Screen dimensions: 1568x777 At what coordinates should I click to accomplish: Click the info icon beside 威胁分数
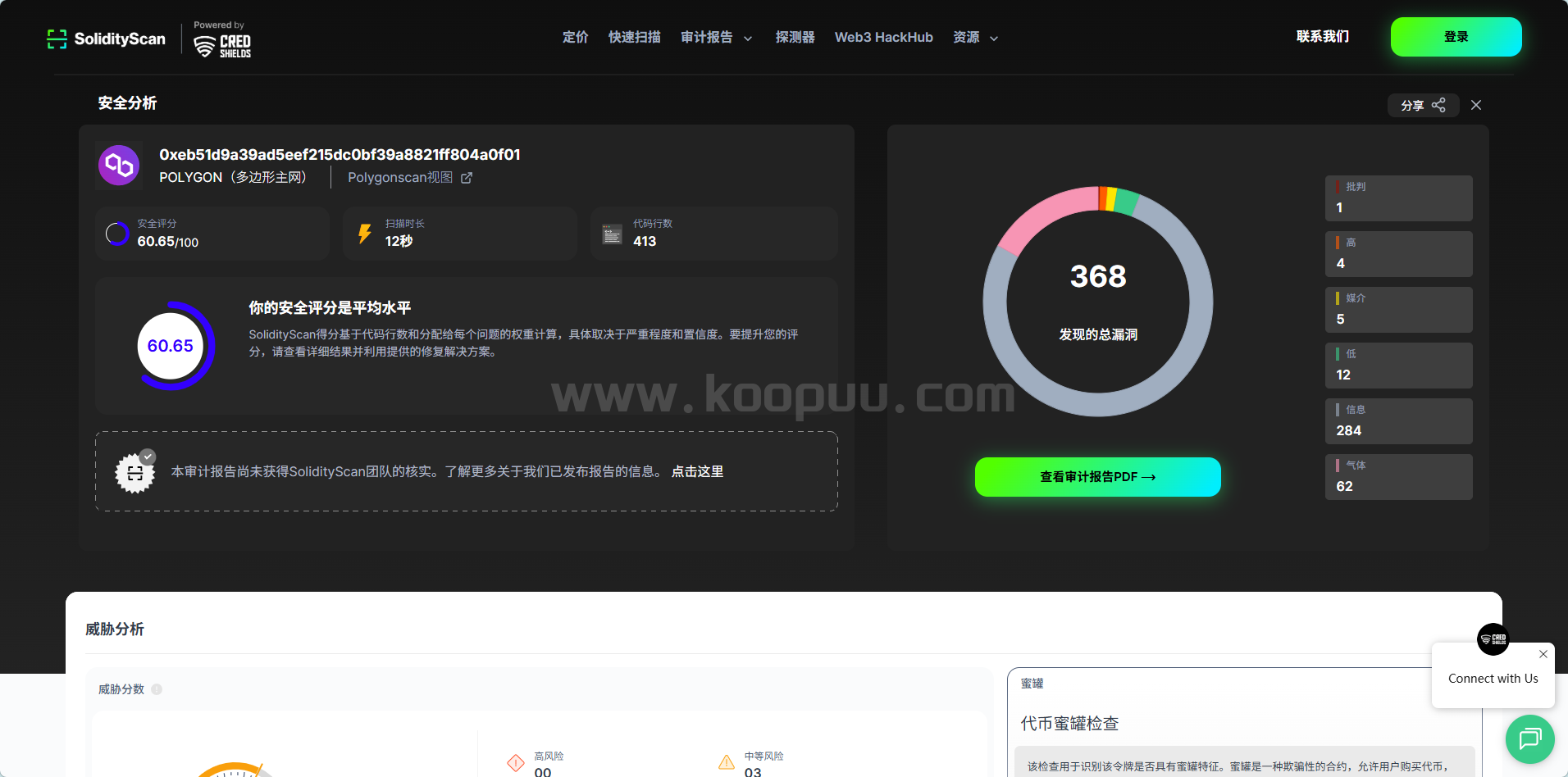pyautogui.click(x=157, y=689)
